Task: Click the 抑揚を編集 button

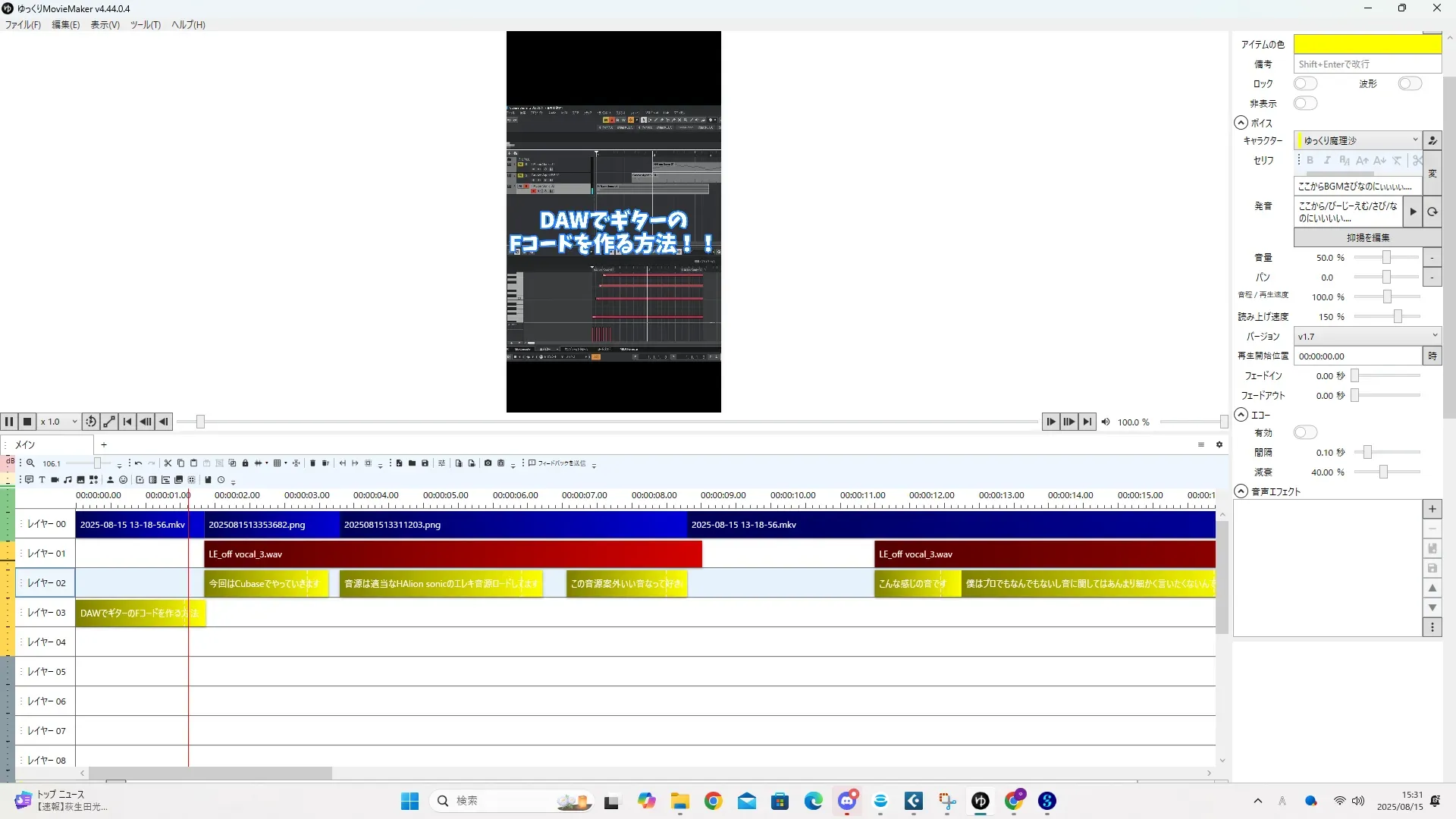Action: pos(1367,238)
